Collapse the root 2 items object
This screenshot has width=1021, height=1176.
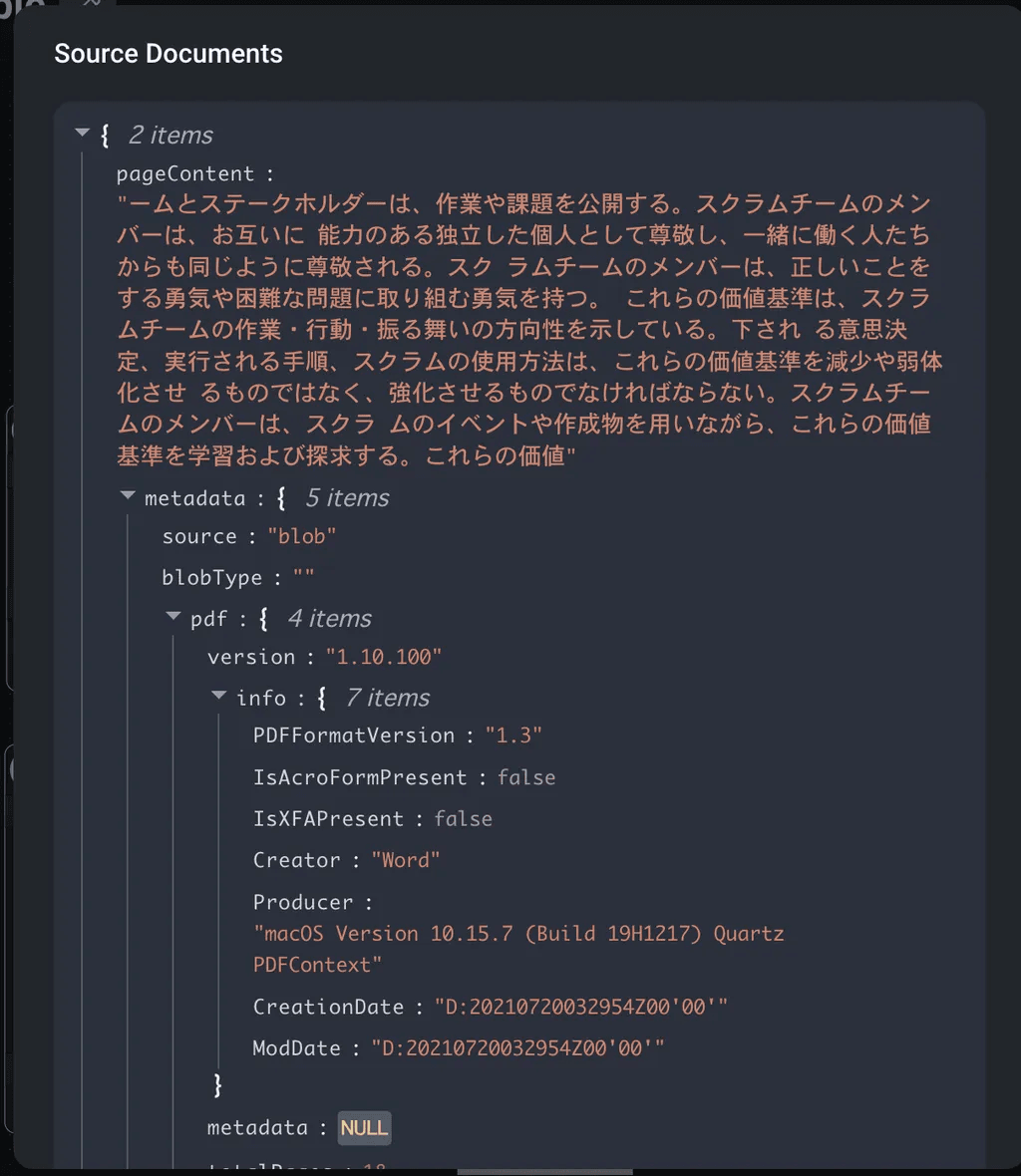coord(83,134)
